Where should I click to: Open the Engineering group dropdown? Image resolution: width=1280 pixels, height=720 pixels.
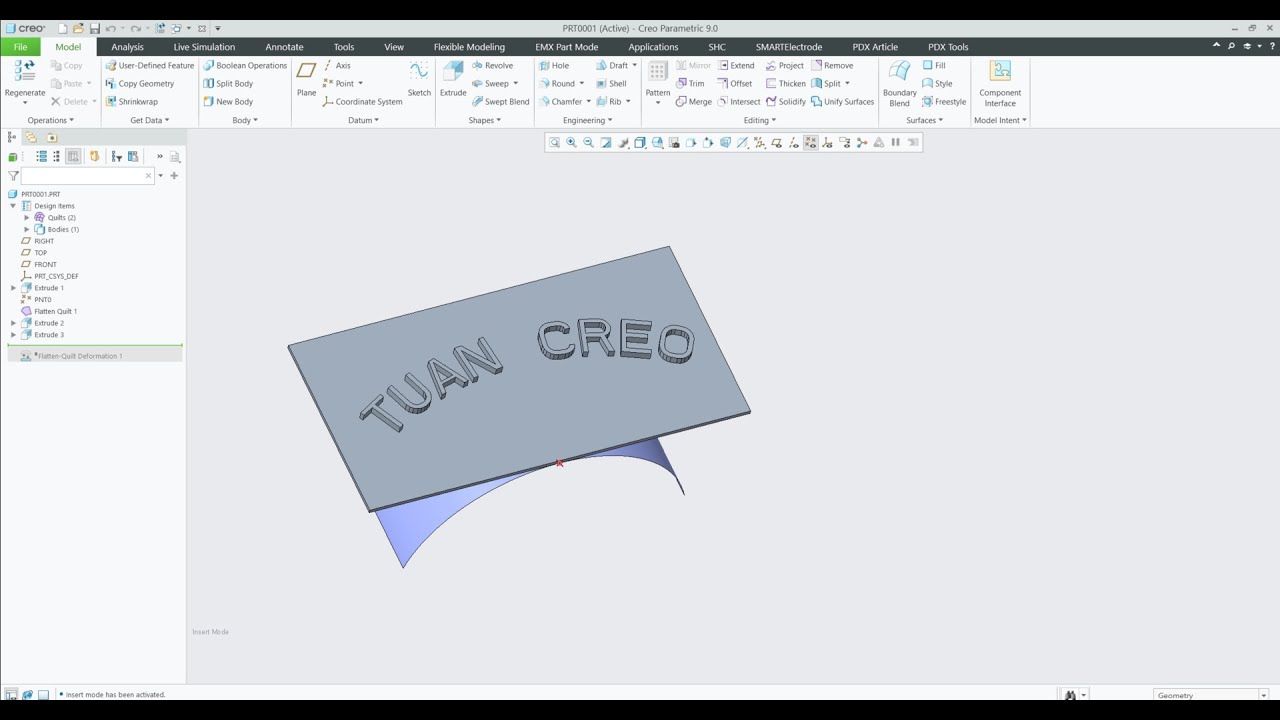pos(588,120)
